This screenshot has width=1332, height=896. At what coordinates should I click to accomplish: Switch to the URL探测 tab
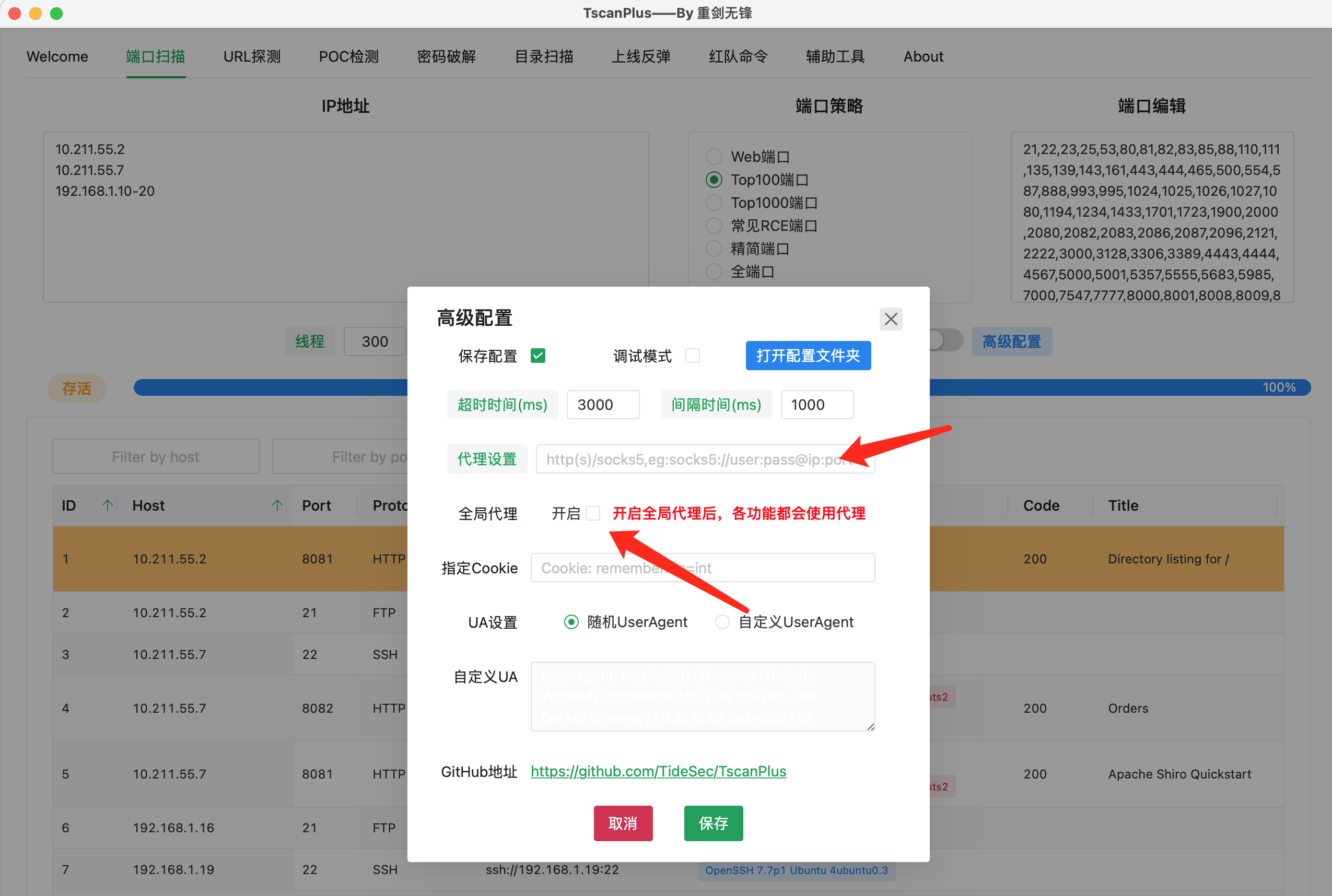[x=252, y=56]
